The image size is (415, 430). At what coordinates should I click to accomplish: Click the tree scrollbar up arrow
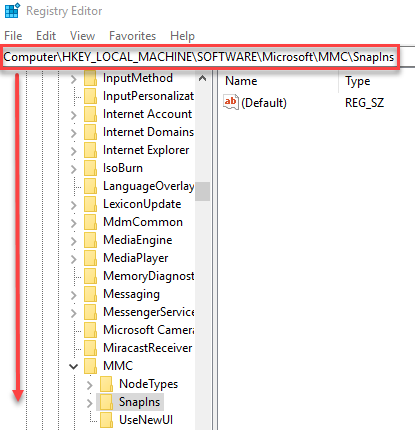[x=202, y=79]
